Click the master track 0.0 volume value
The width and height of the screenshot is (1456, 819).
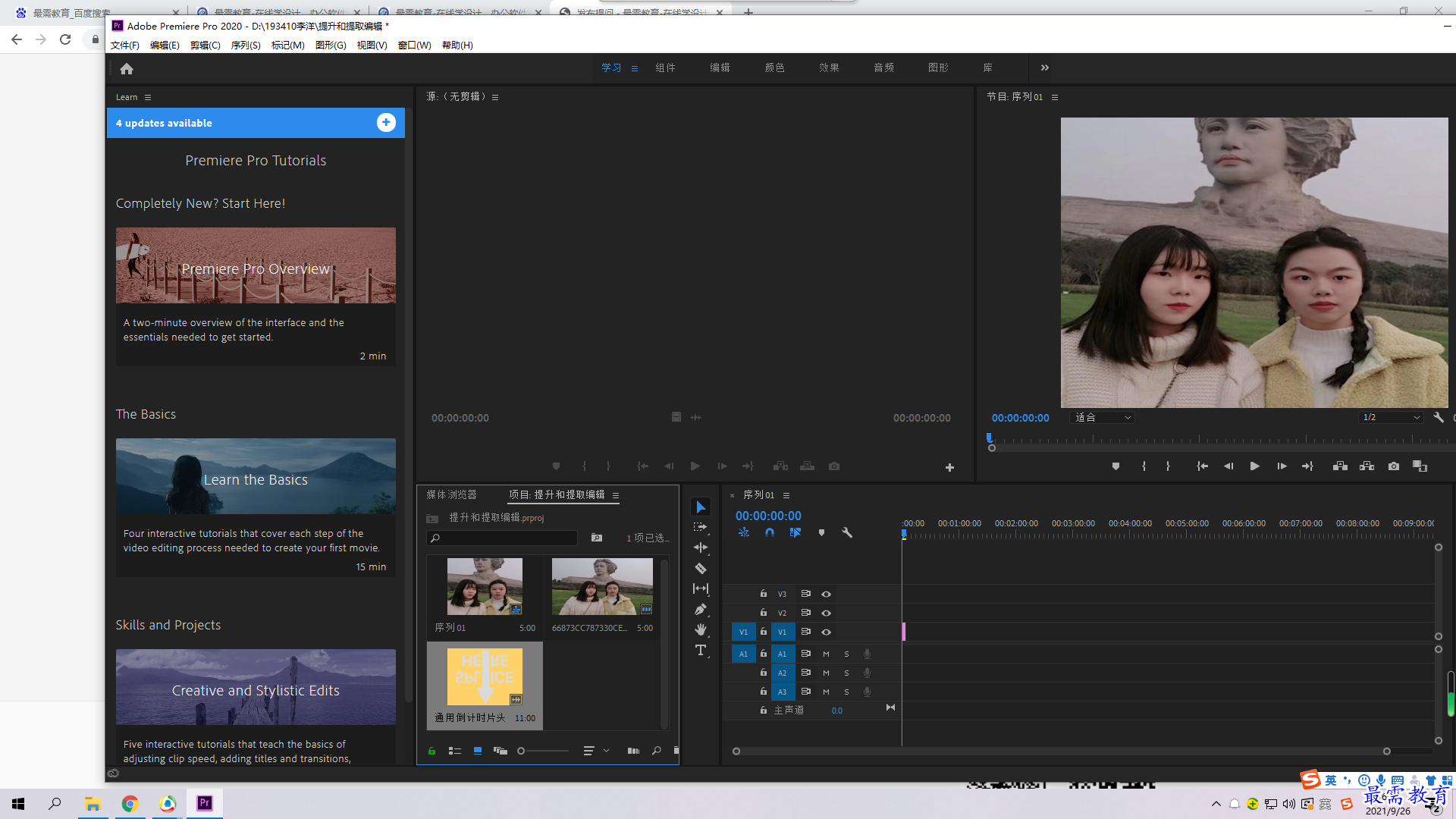pos(837,711)
